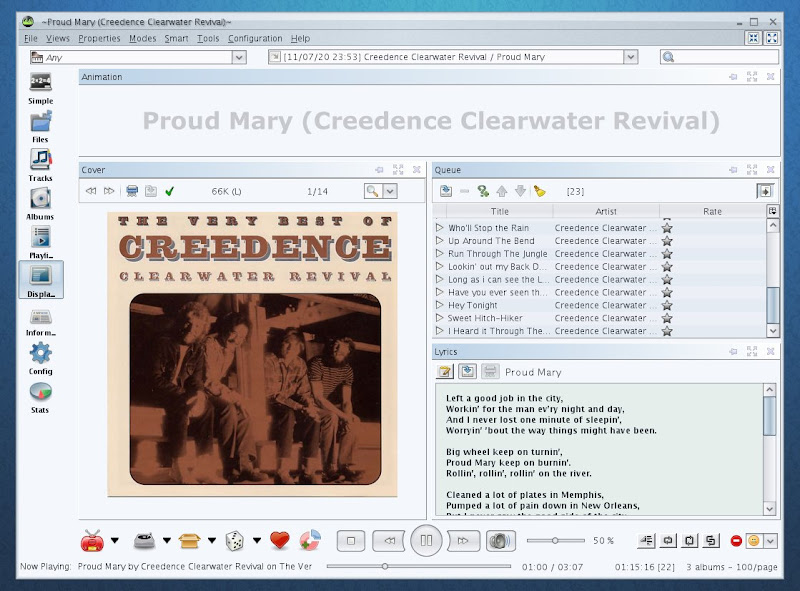Open the Configuration menu
800x591 pixels.
pyautogui.click(x=255, y=38)
